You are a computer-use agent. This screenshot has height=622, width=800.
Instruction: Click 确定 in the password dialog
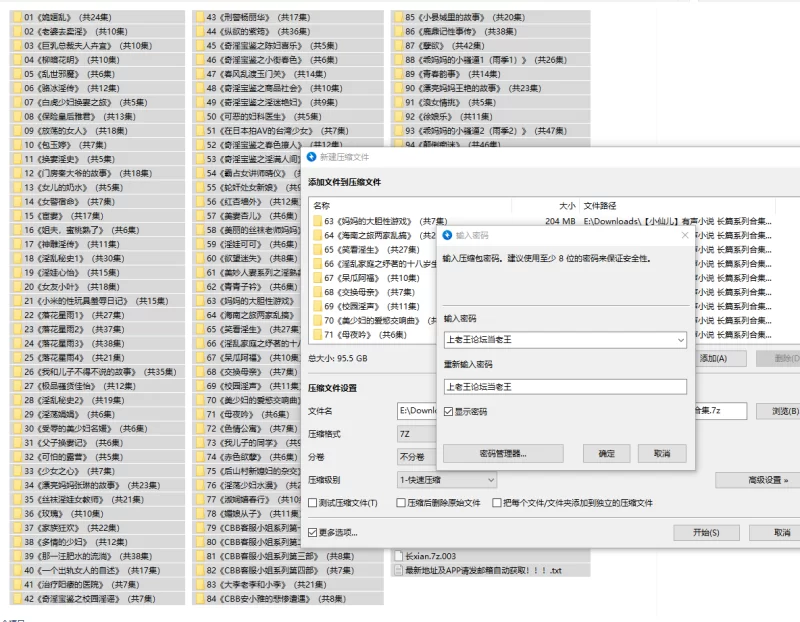tap(606, 453)
